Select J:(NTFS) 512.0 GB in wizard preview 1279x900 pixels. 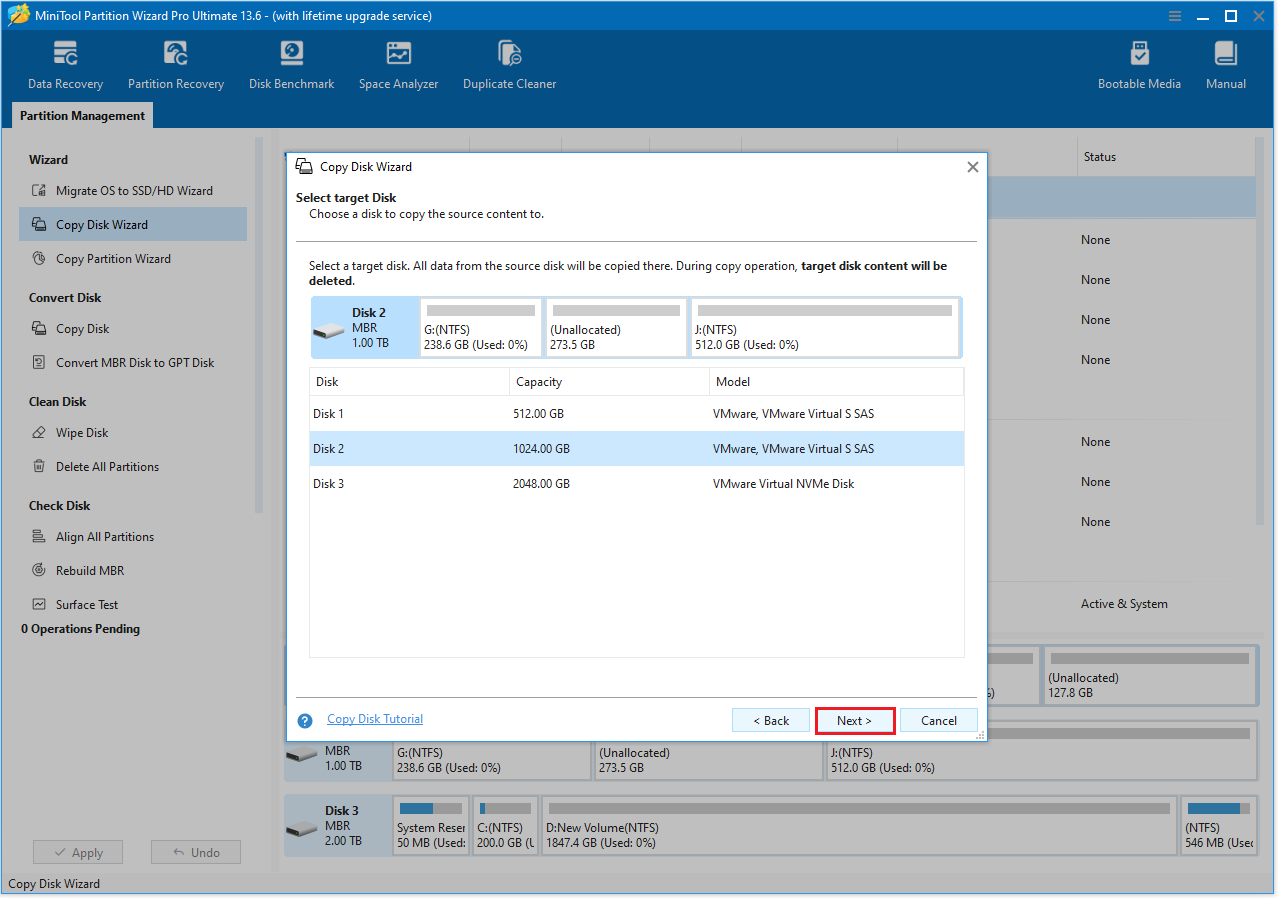[824, 328]
